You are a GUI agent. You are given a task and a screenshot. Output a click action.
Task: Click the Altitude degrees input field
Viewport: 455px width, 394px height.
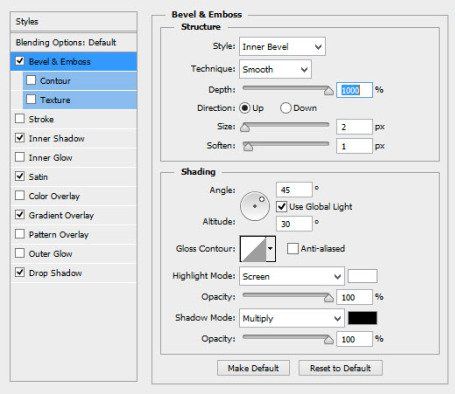[x=294, y=224]
